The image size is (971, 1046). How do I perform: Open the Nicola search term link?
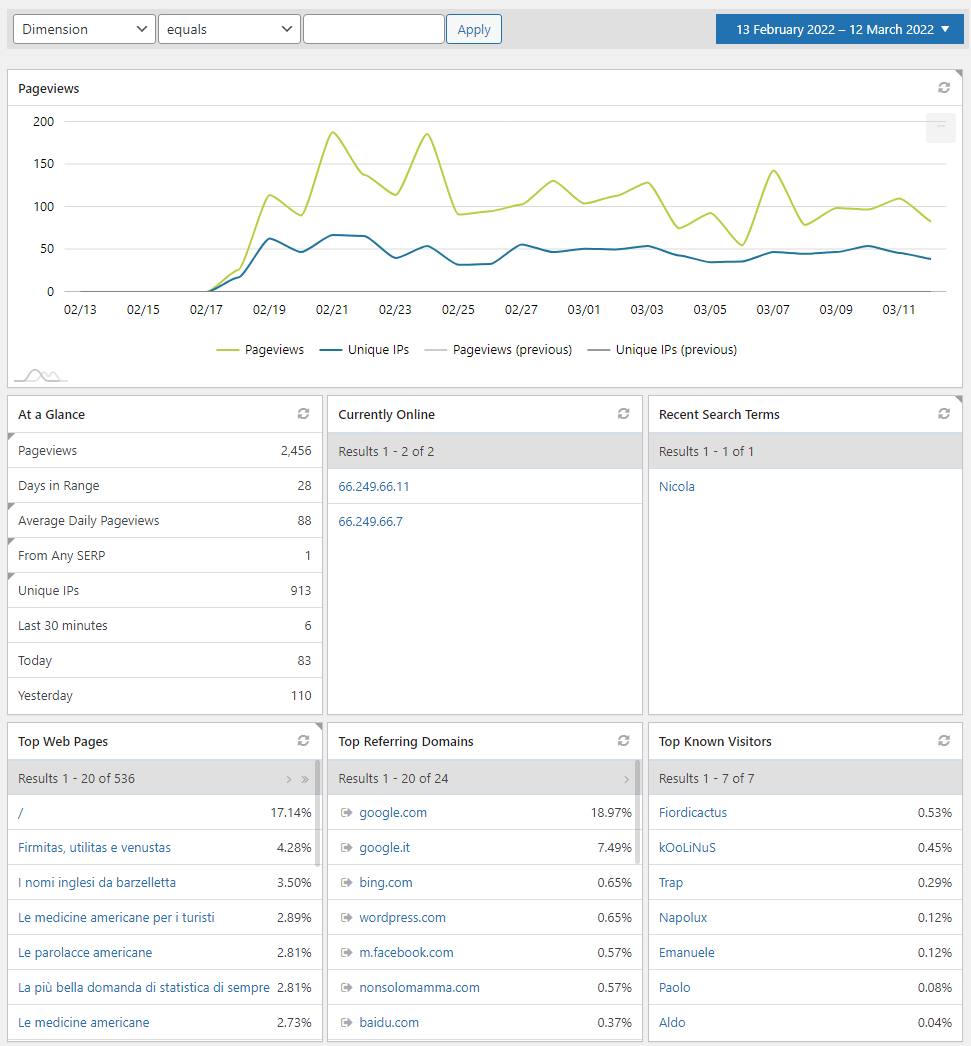click(x=677, y=486)
